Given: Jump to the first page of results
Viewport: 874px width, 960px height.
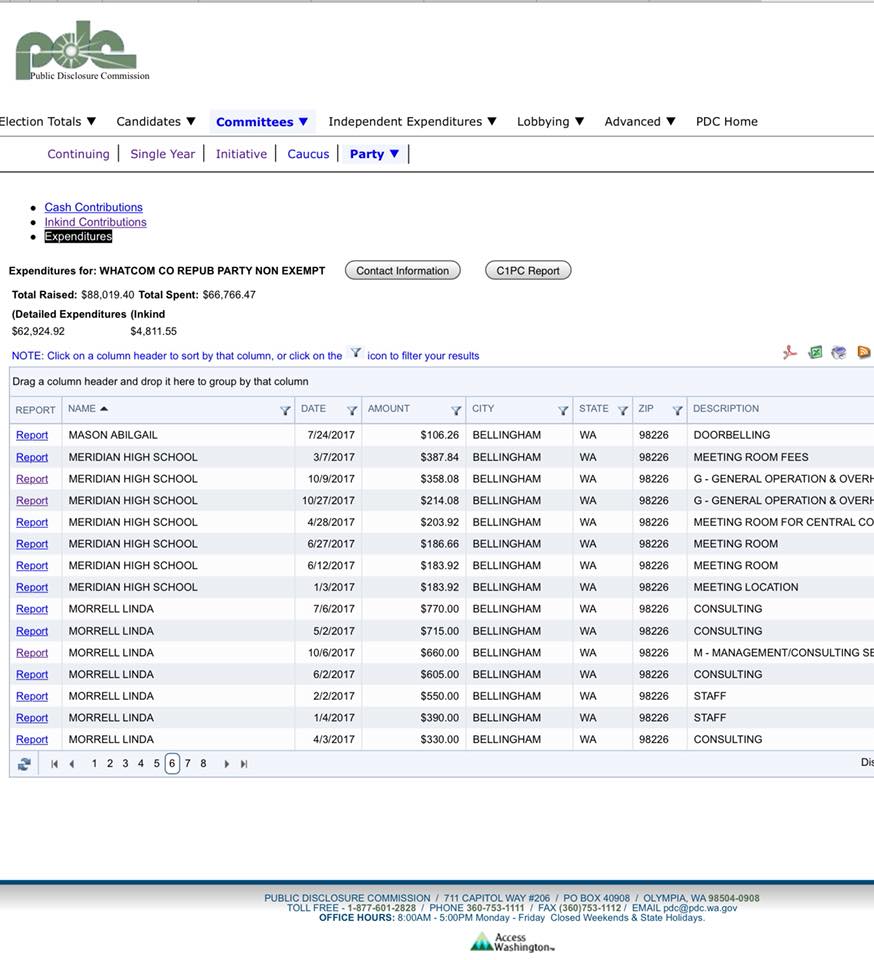Looking at the screenshot, I should 54,764.
